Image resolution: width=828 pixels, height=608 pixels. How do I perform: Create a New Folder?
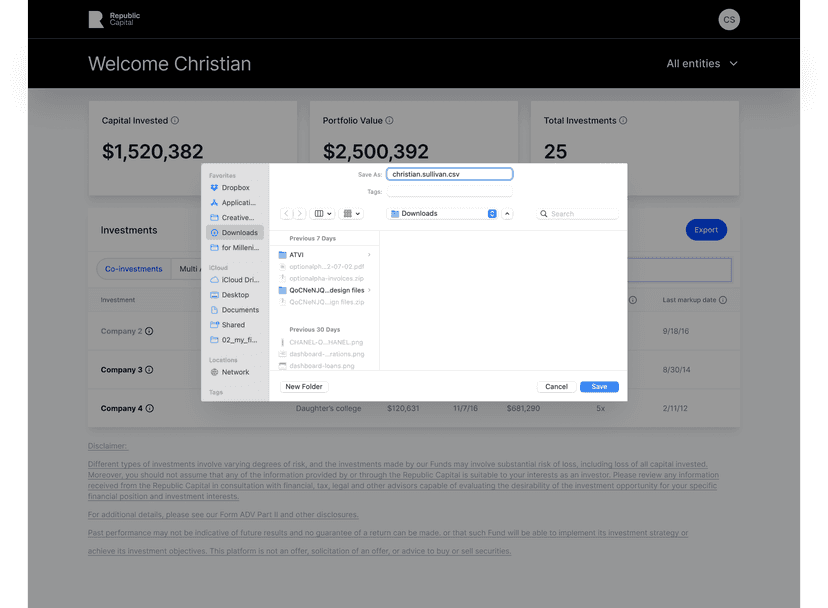point(304,387)
